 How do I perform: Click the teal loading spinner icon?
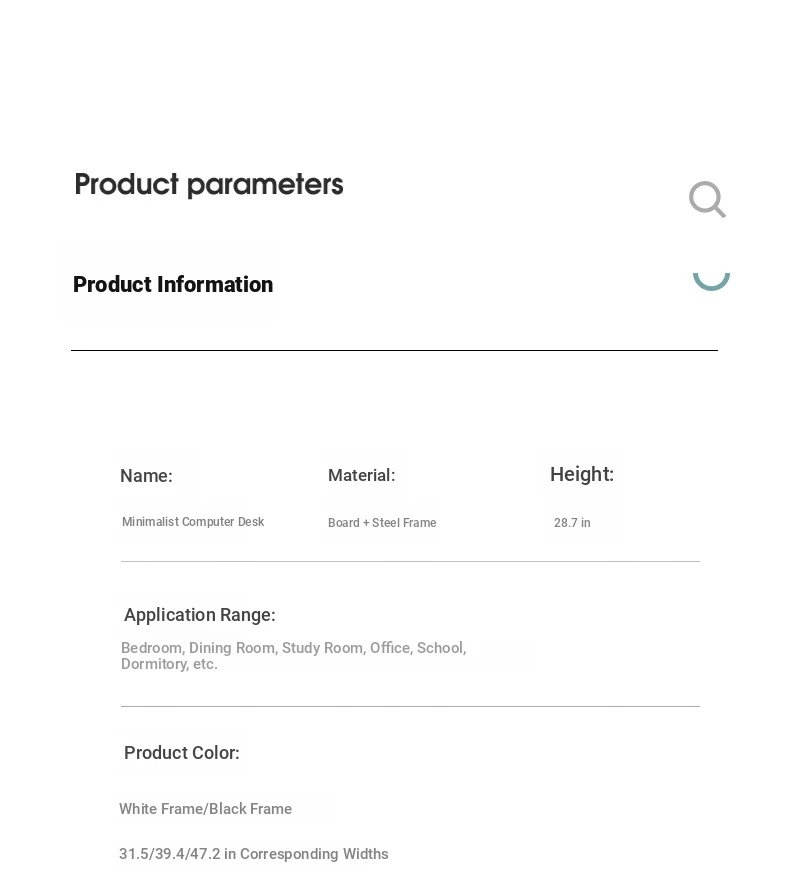click(711, 280)
